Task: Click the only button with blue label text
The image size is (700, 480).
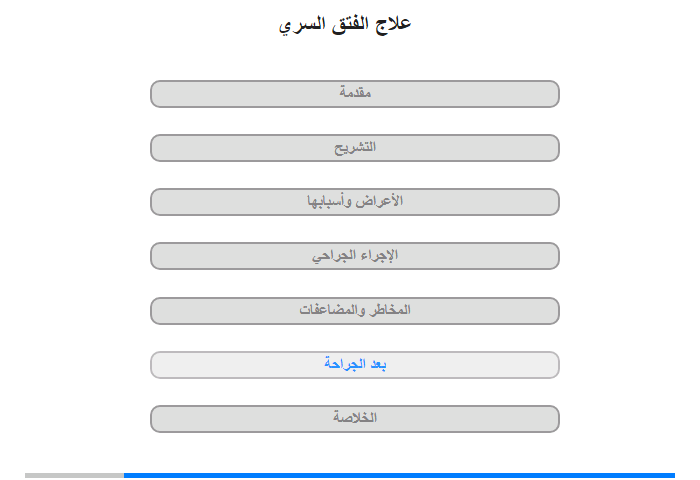Action: tap(355, 365)
